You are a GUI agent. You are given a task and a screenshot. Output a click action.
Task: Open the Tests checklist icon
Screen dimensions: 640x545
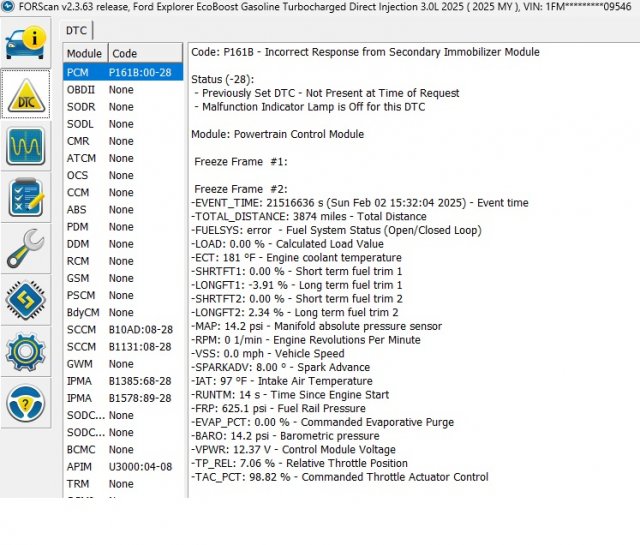point(26,198)
